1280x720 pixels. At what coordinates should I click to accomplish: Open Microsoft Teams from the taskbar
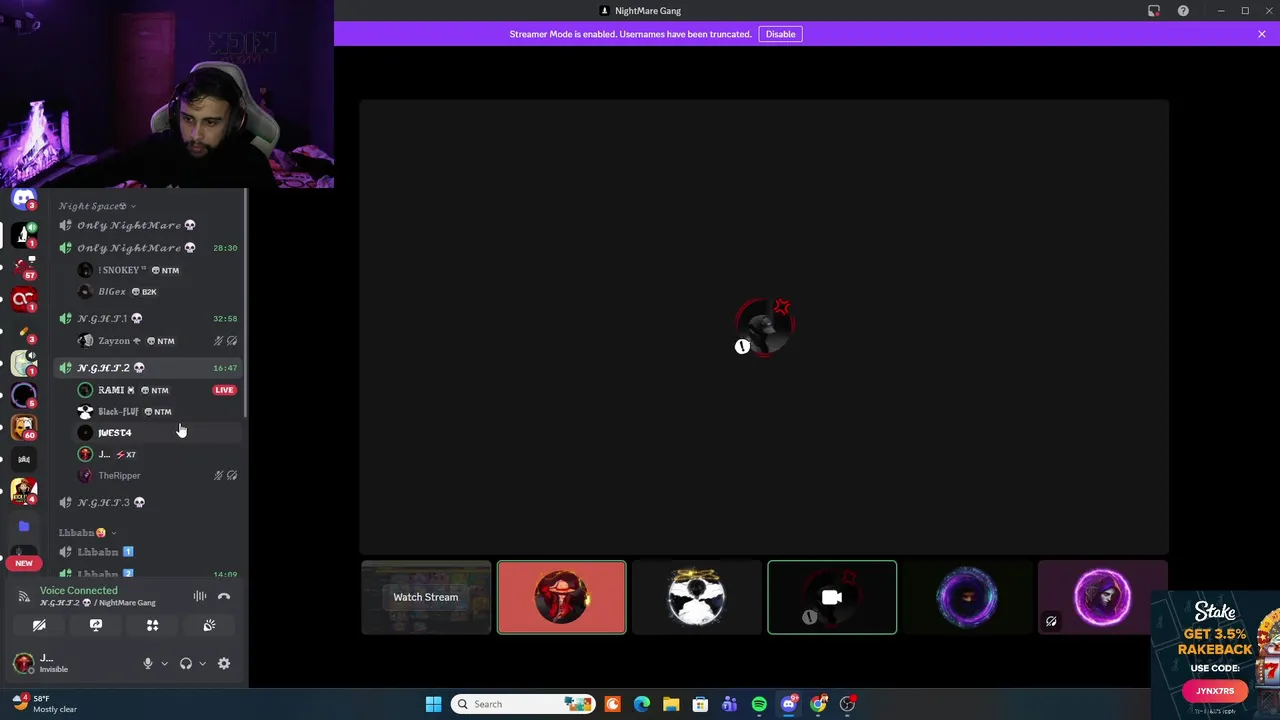[x=730, y=704]
